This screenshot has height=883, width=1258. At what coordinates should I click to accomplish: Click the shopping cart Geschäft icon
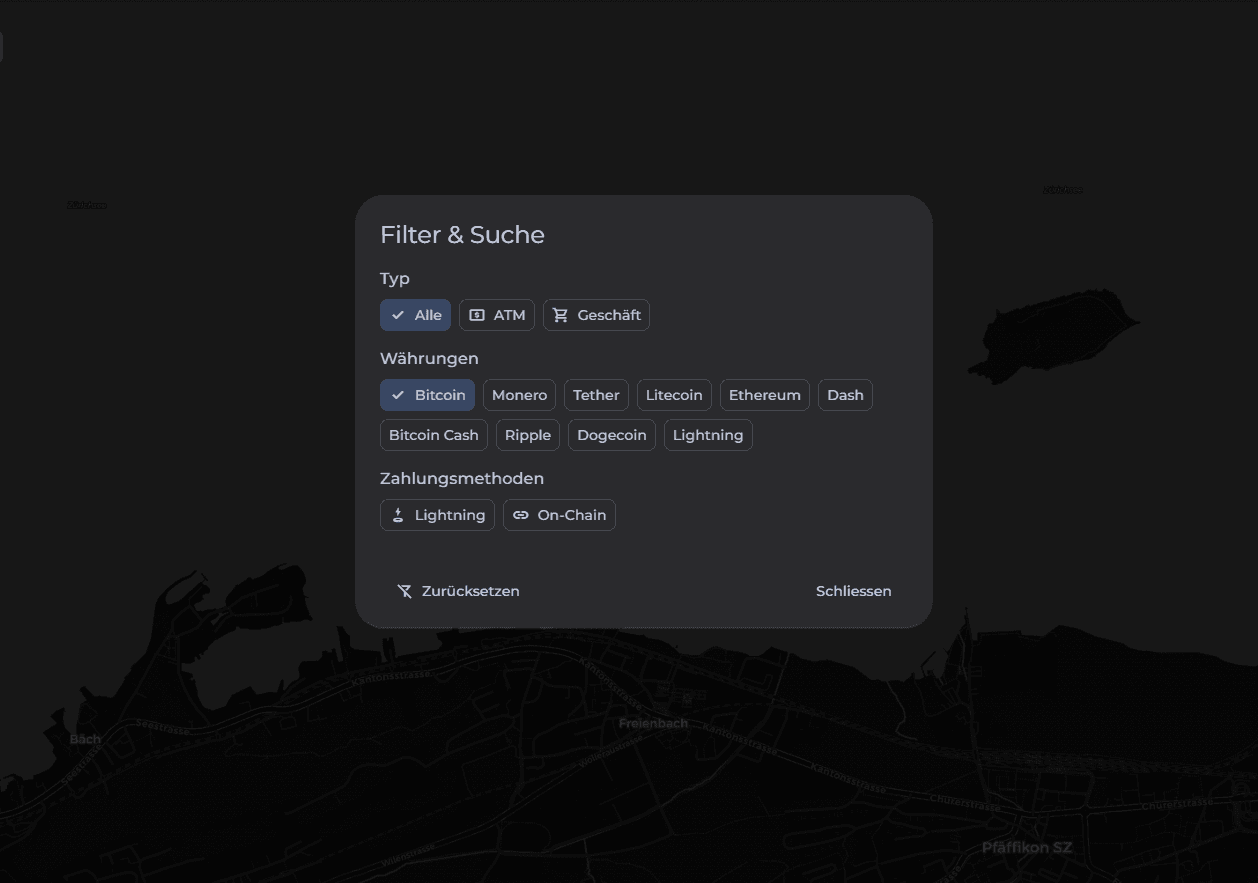click(x=560, y=315)
